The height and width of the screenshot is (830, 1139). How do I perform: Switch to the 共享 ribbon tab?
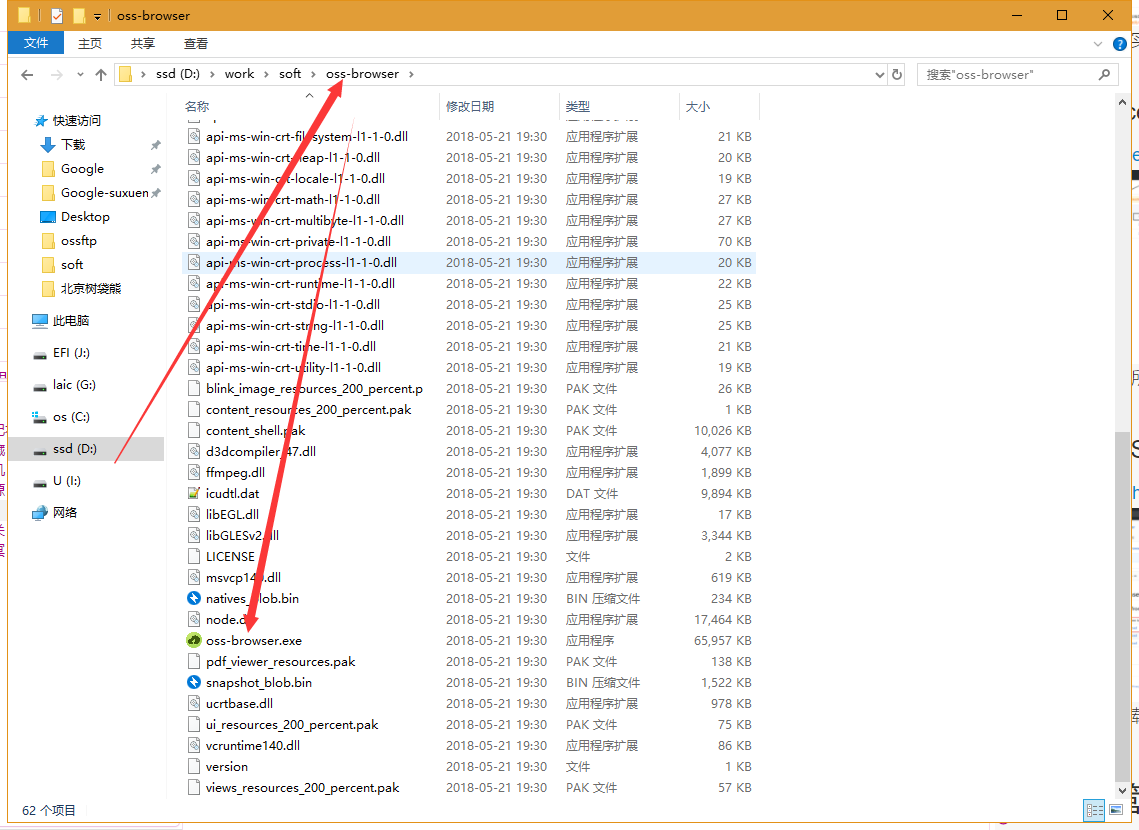(143, 44)
